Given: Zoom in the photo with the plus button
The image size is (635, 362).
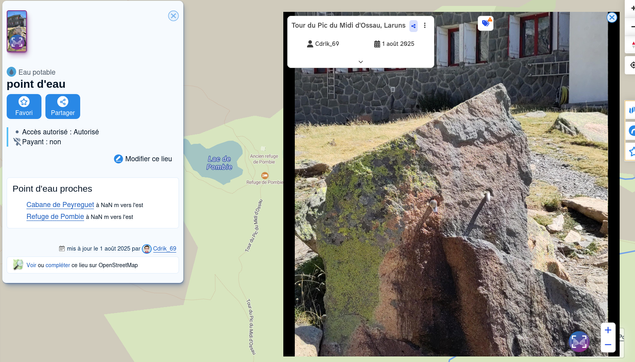Looking at the screenshot, I should pyautogui.click(x=608, y=330).
